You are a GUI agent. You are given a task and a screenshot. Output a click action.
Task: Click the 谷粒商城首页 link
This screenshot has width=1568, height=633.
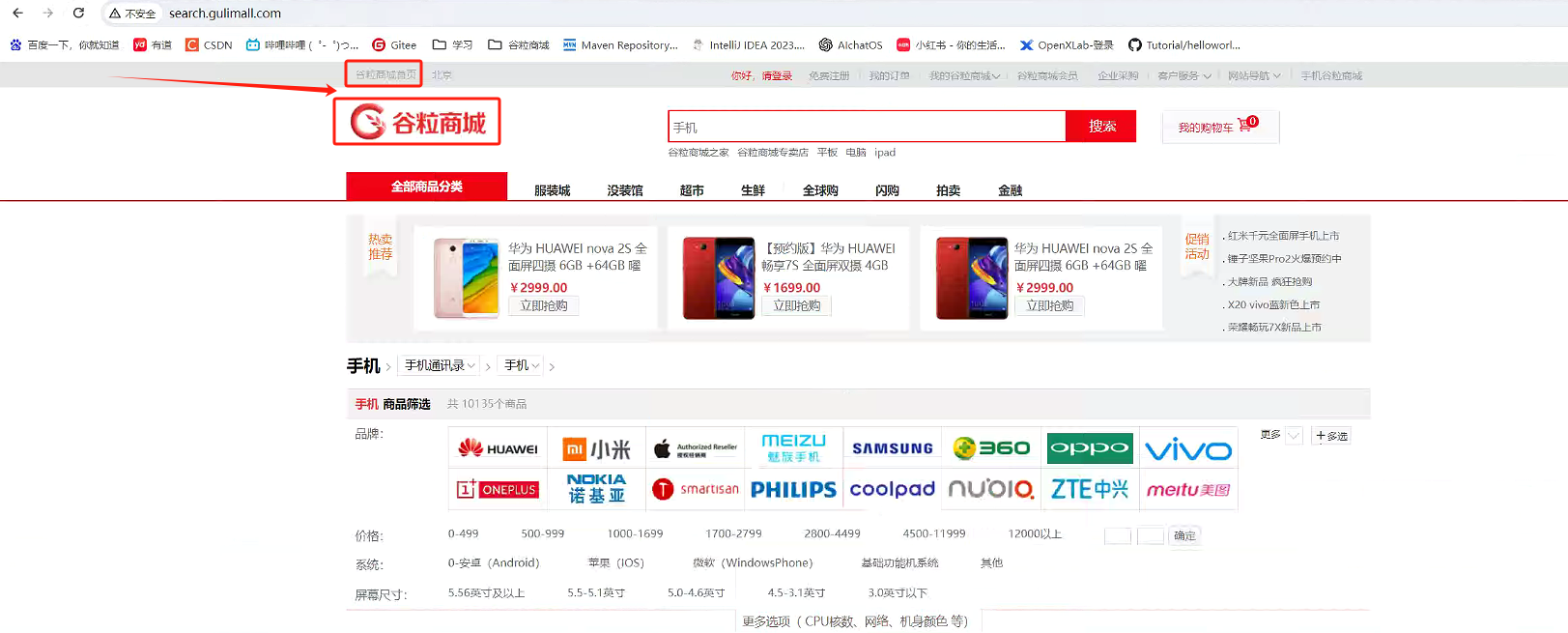(385, 74)
